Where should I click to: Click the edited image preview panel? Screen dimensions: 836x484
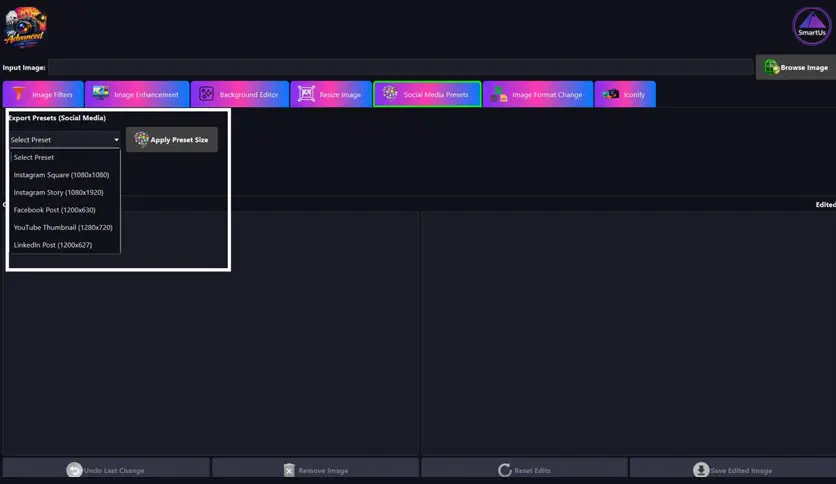[x=629, y=333]
